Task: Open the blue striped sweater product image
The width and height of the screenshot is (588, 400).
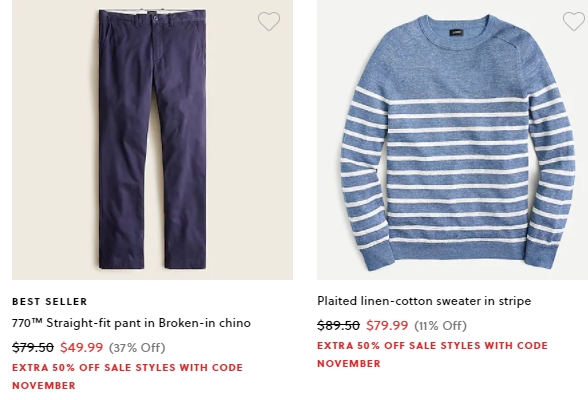Action: 452,140
